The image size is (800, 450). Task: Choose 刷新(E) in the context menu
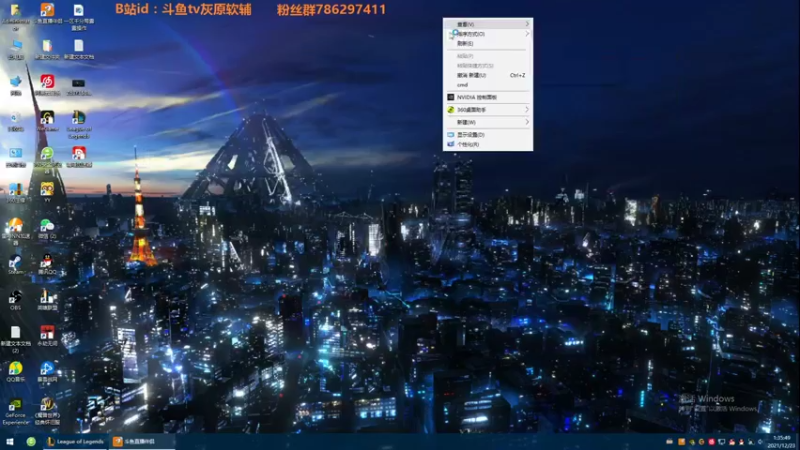pos(488,43)
